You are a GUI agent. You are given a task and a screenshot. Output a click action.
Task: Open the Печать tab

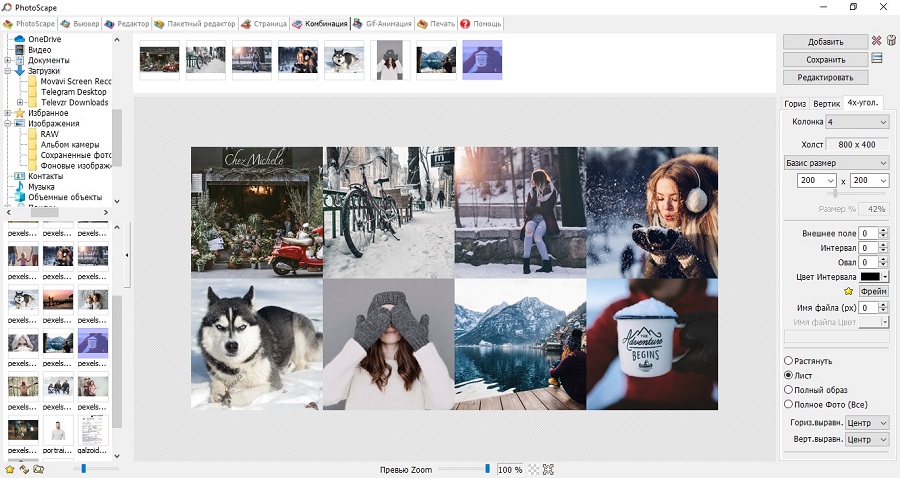pyautogui.click(x=436, y=24)
